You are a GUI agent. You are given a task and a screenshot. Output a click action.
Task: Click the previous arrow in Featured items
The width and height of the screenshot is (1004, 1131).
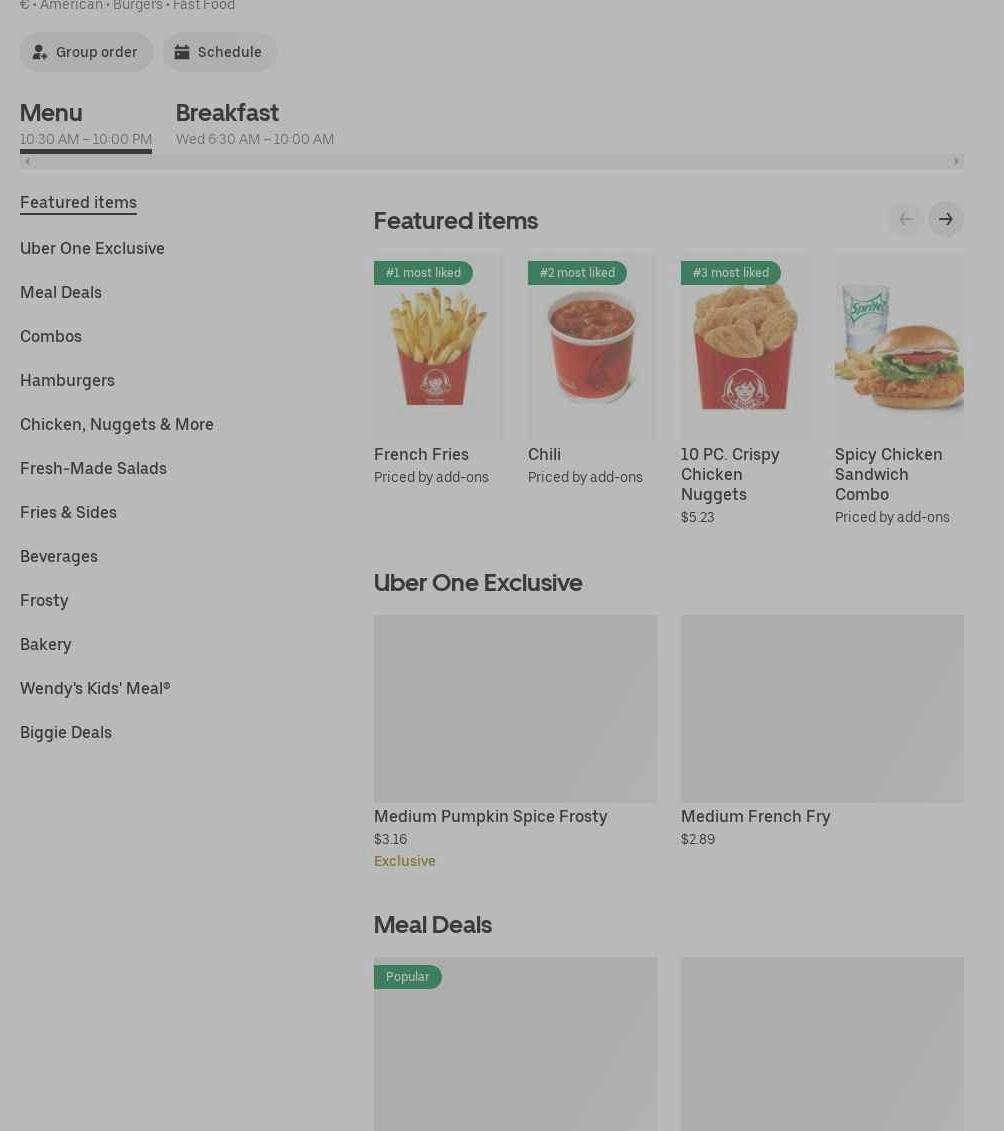pos(906,219)
